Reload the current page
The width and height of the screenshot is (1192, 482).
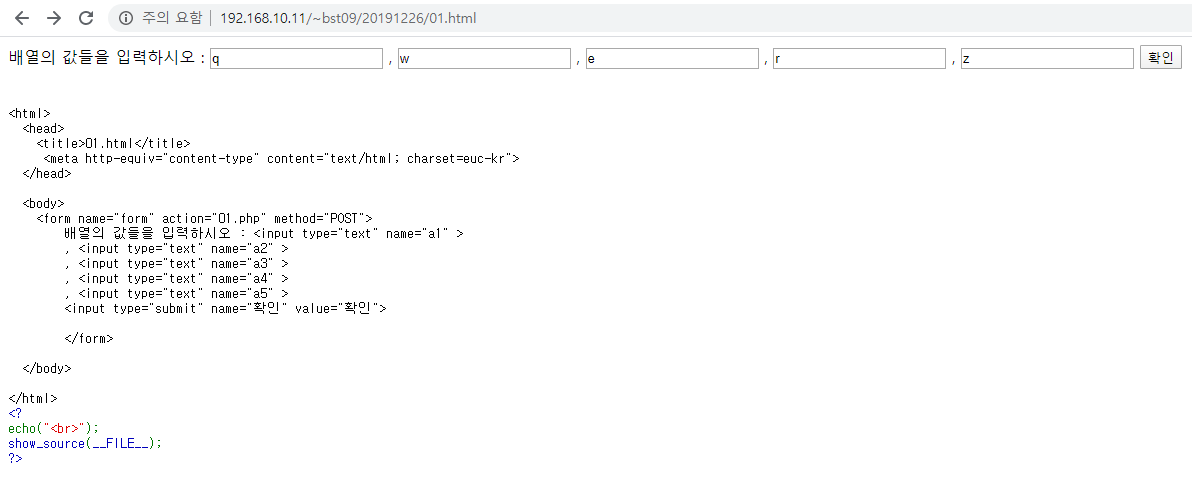(87, 18)
